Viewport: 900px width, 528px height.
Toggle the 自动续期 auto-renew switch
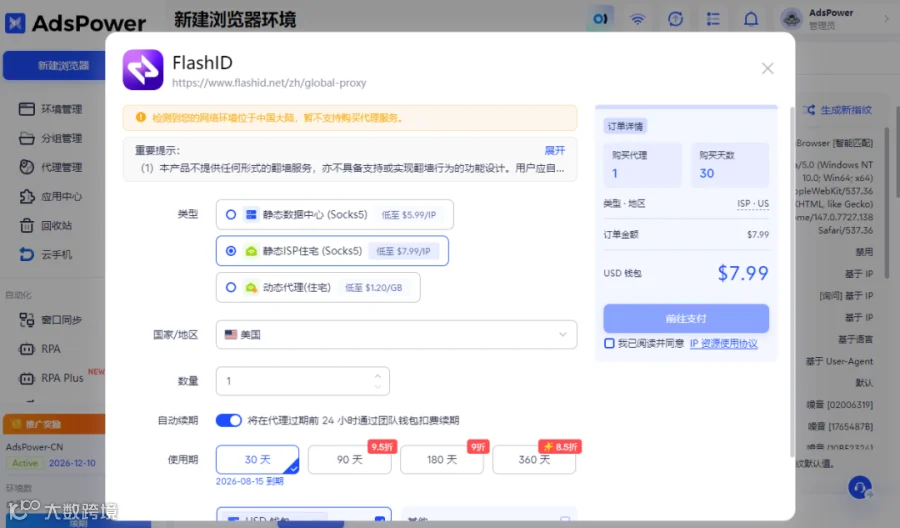[x=228, y=420]
